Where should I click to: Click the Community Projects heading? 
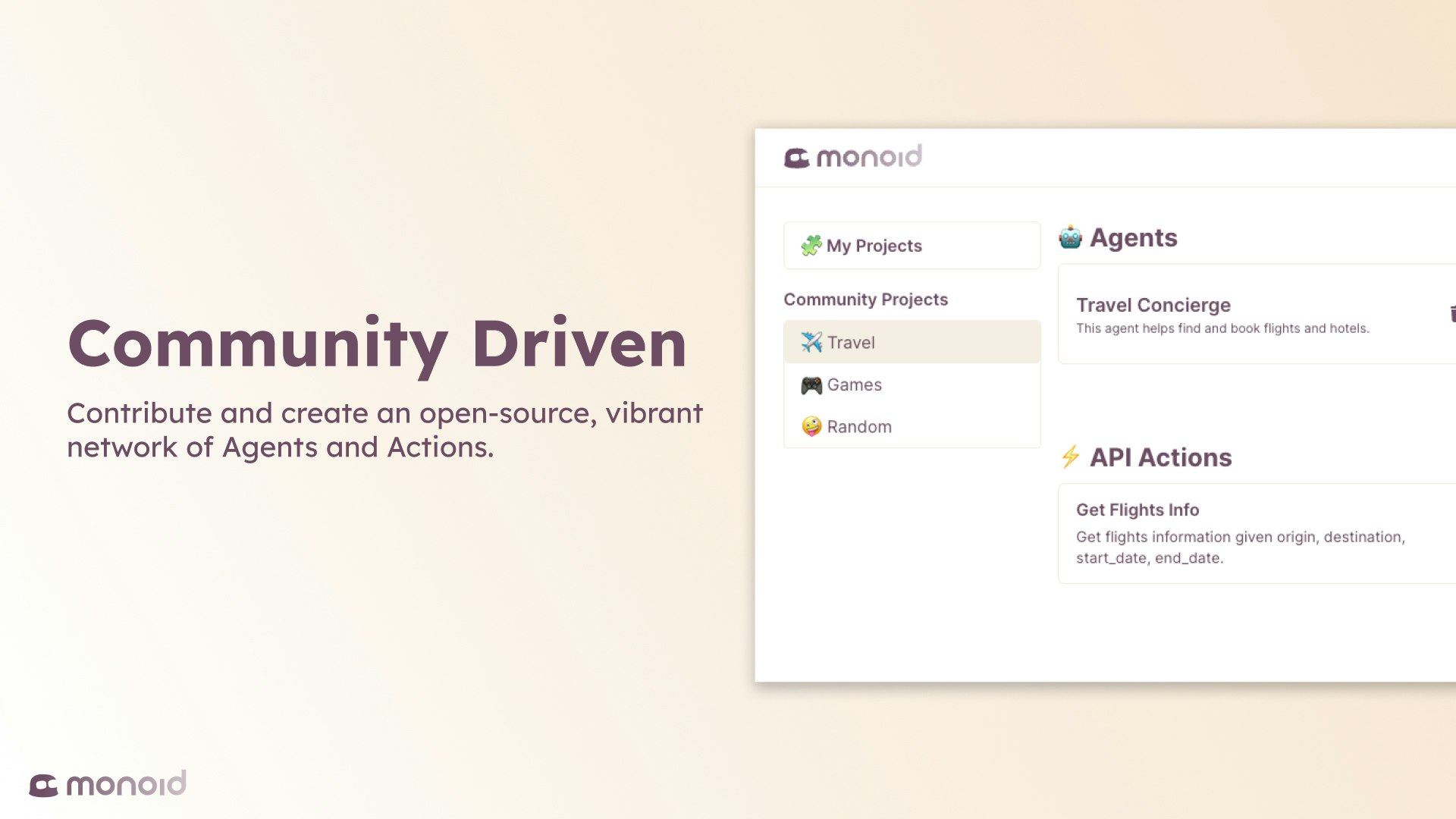[865, 300]
